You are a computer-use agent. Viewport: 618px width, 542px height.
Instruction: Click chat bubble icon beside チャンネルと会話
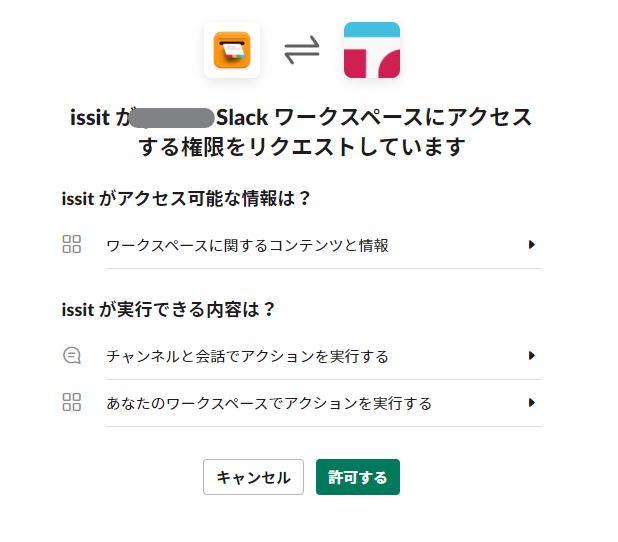[x=71, y=355]
